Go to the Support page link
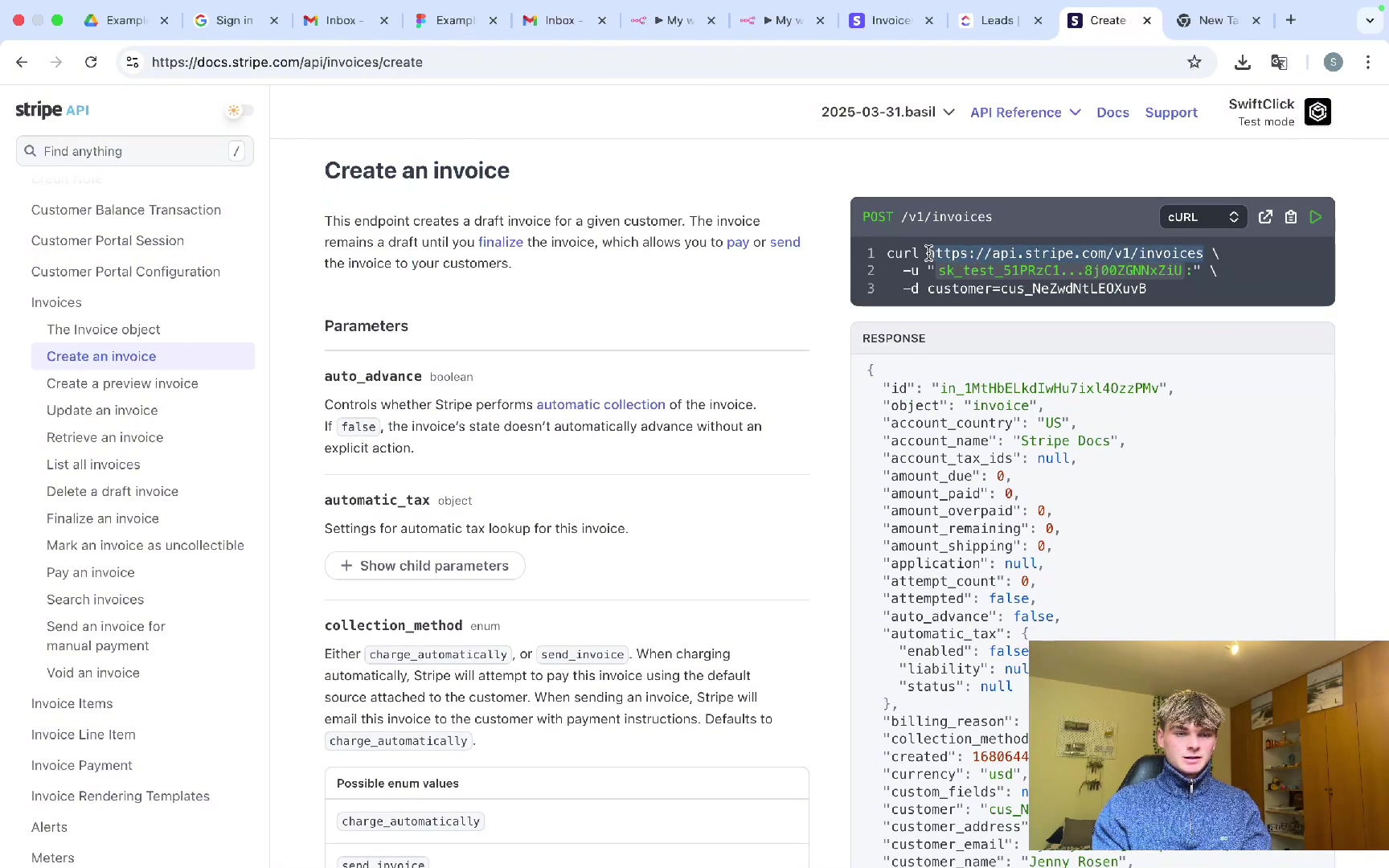The image size is (1389, 868). click(x=1170, y=113)
